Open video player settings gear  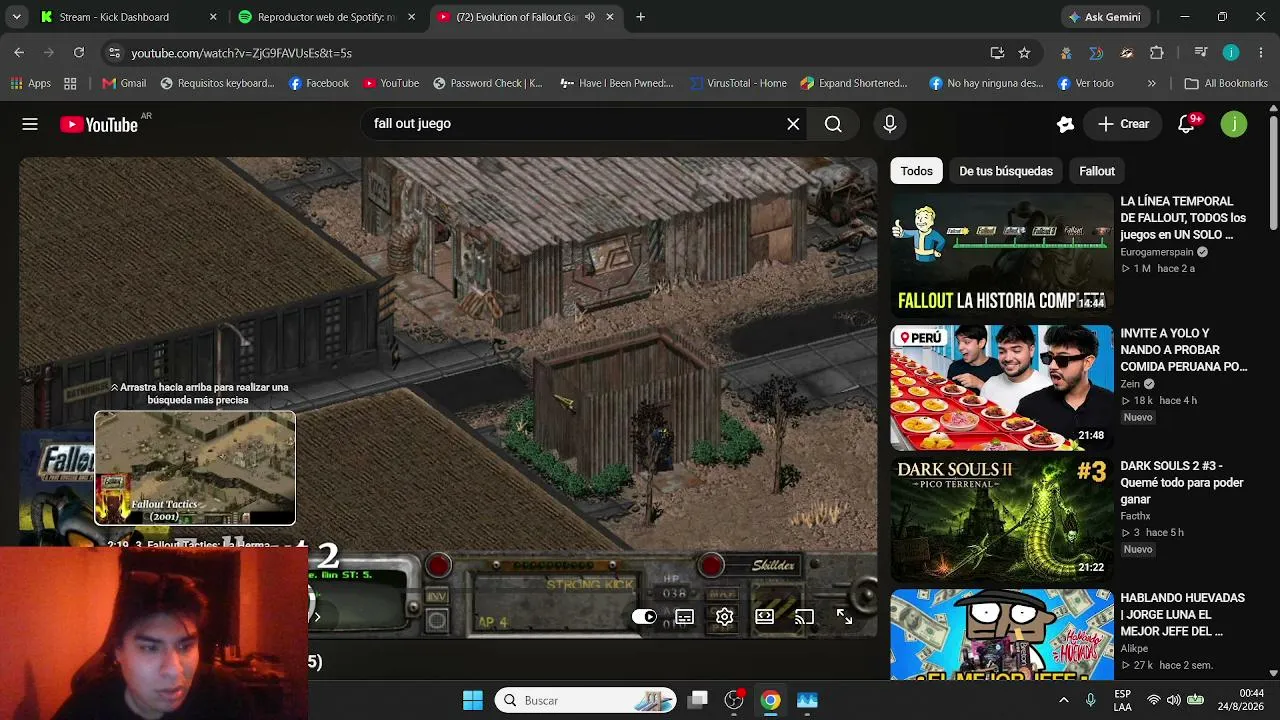click(x=724, y=617)
